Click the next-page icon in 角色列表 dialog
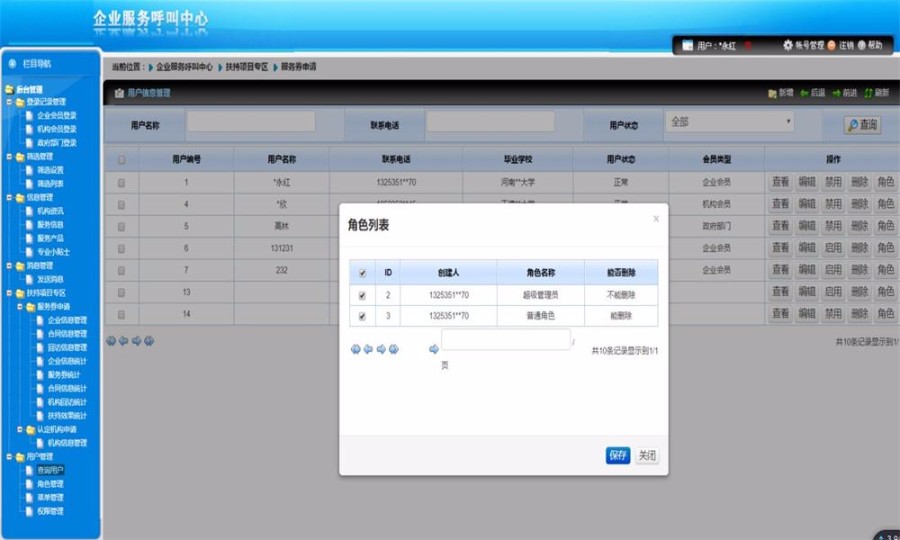Image resolution: width=900 pixels, height=540 pixels. click(x=381, y=349)
